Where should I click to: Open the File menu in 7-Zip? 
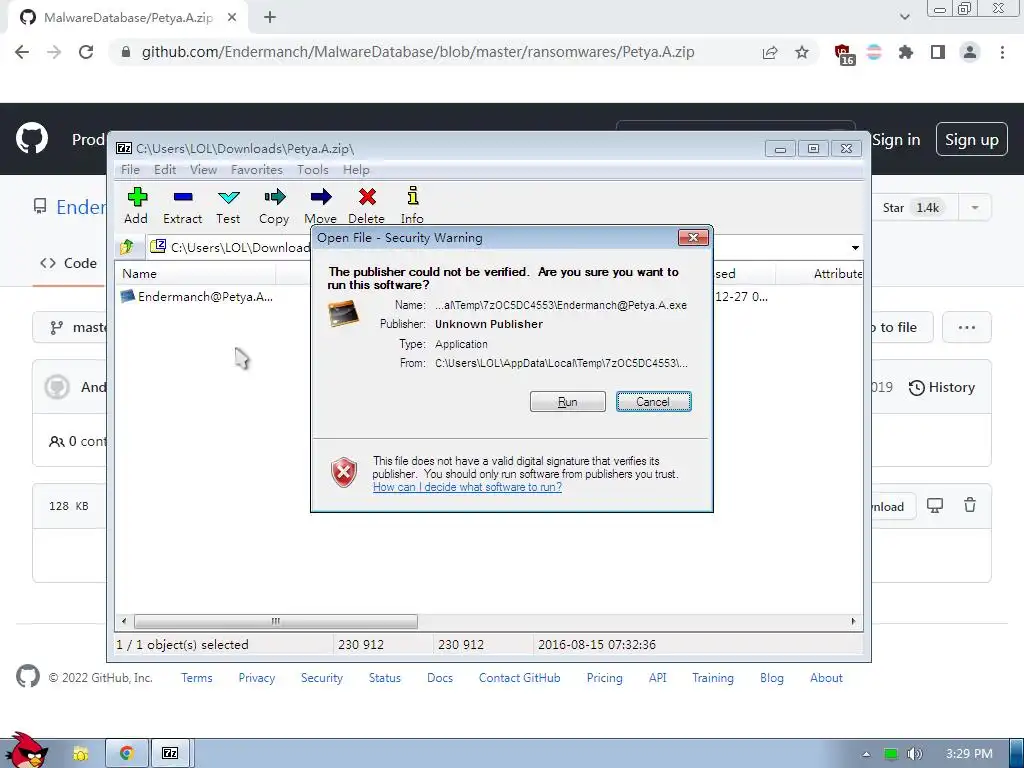[x=130, y=170]
